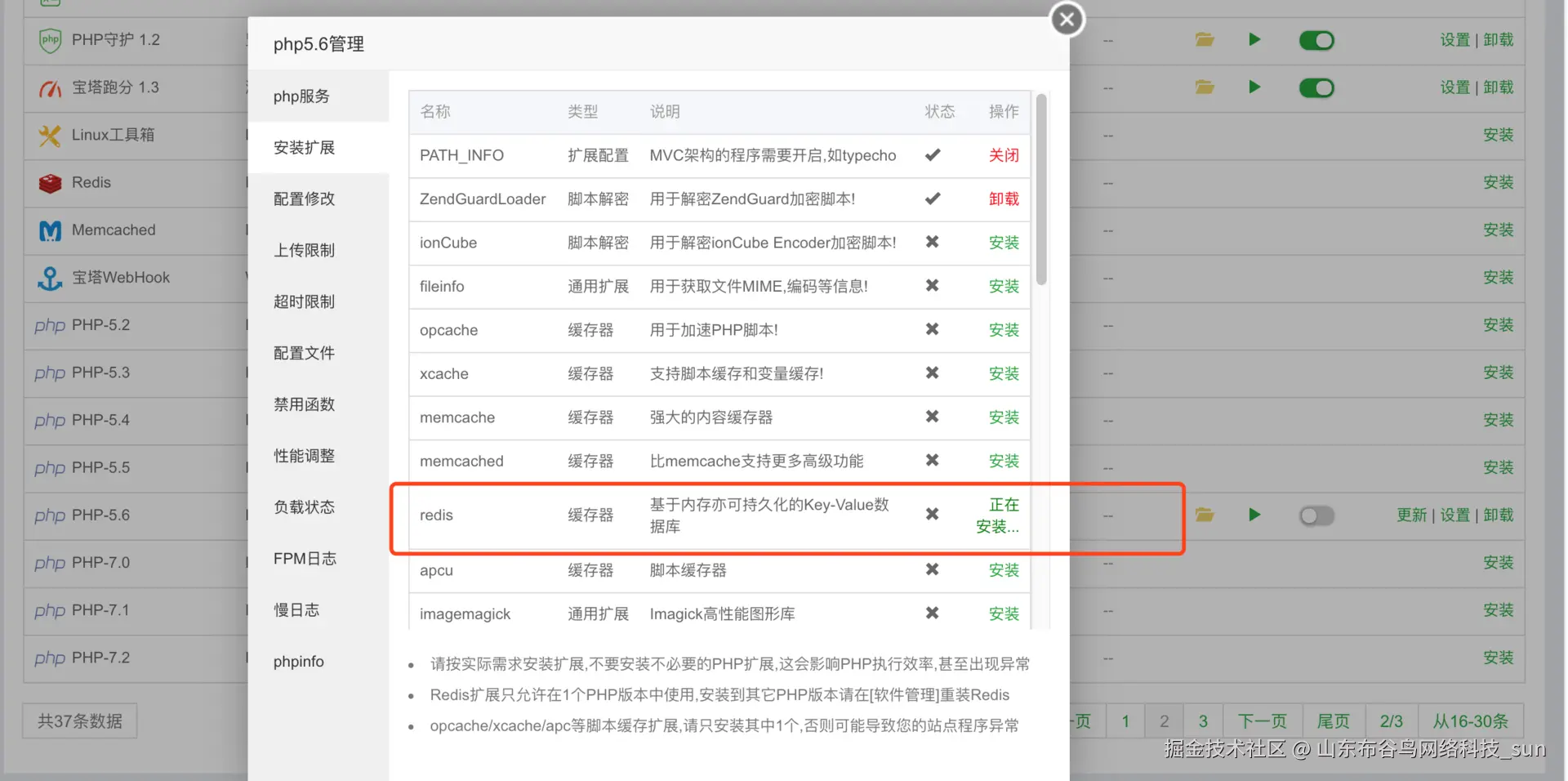1568x781 pixels.
Task: Install the imagemagick extension
Action: [1004, 614]
